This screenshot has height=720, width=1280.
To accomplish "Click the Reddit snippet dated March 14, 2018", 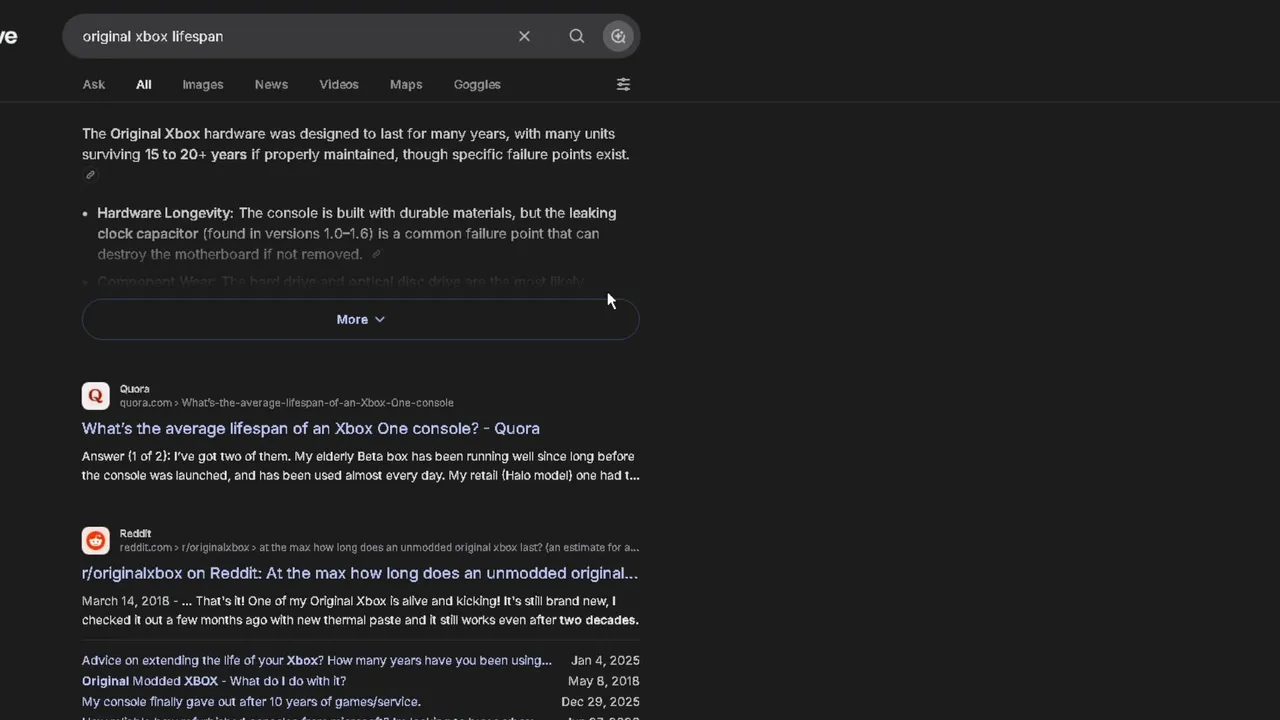I will click(360, 611).
